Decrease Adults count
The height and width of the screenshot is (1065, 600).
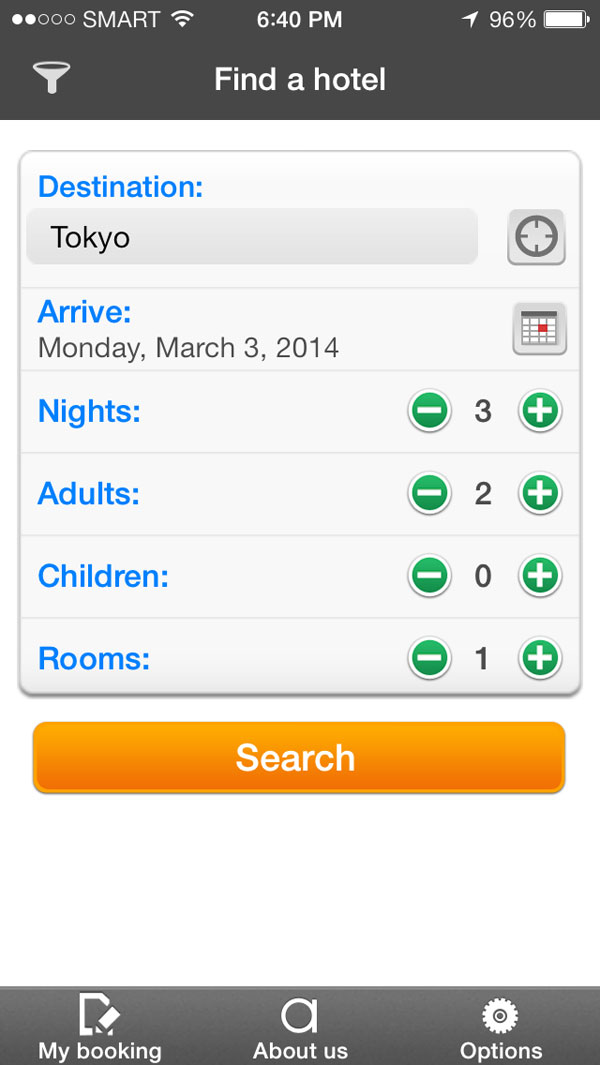pos(429,493)
